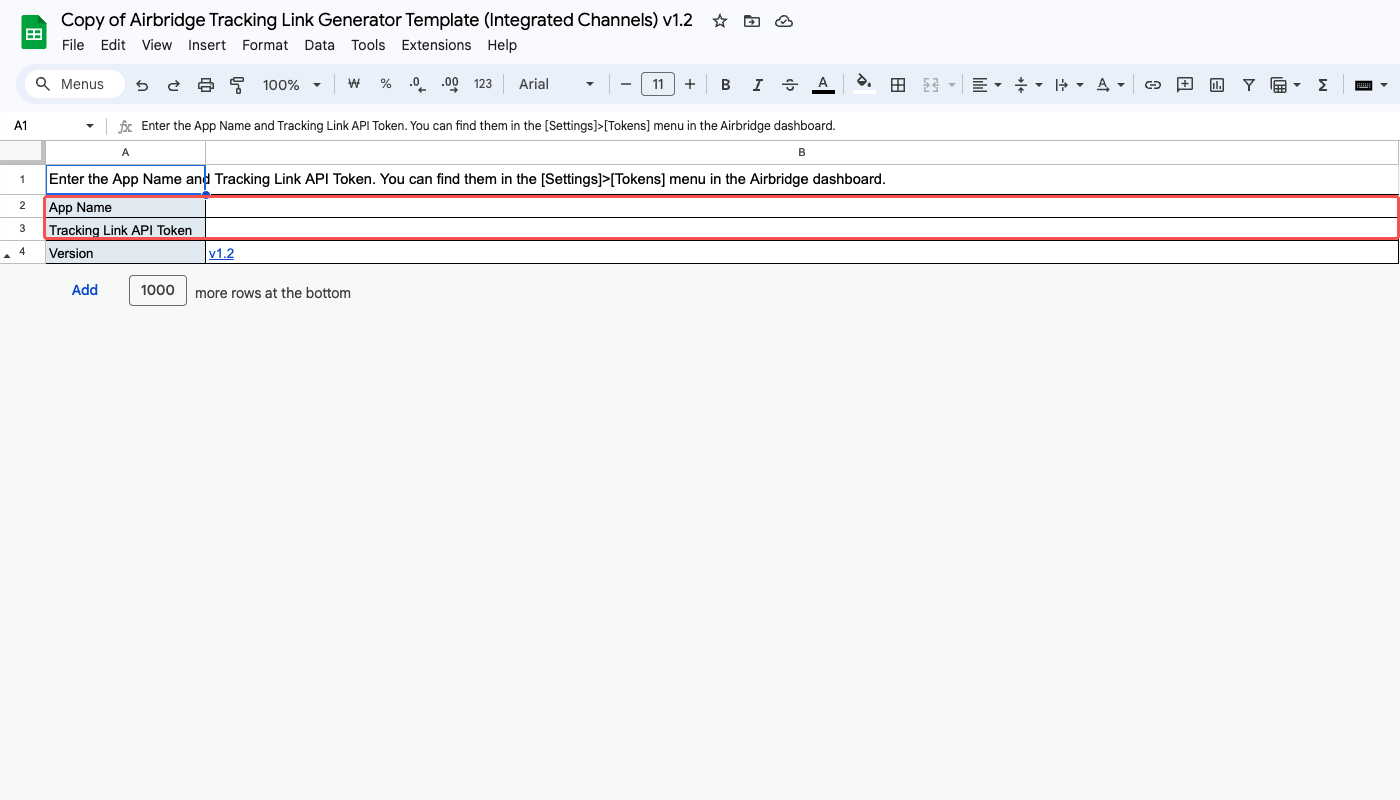1400x800 pixels.
Task: Toggle bold formatting
Action: click(x=726, y=85)
